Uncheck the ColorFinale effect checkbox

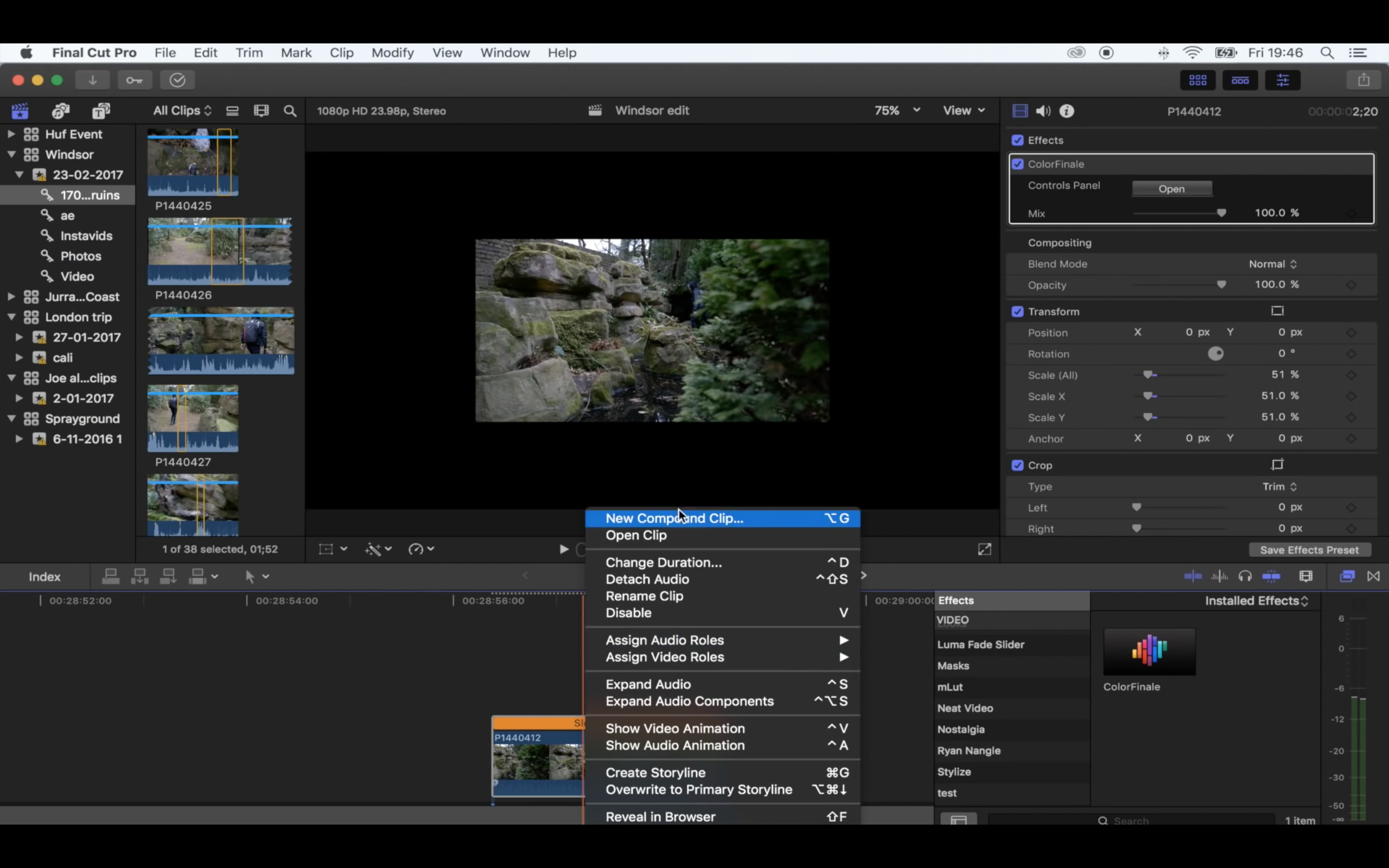click(1018, 164)
